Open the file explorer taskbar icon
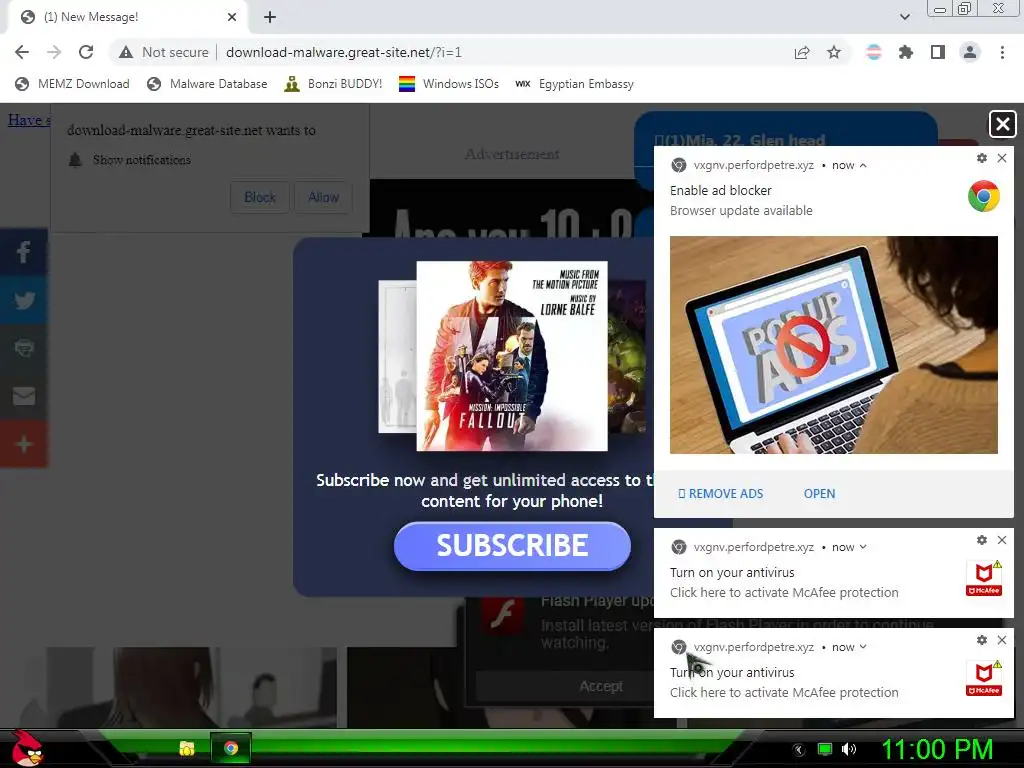This screenshot has width=1024, height=768. 187,748
